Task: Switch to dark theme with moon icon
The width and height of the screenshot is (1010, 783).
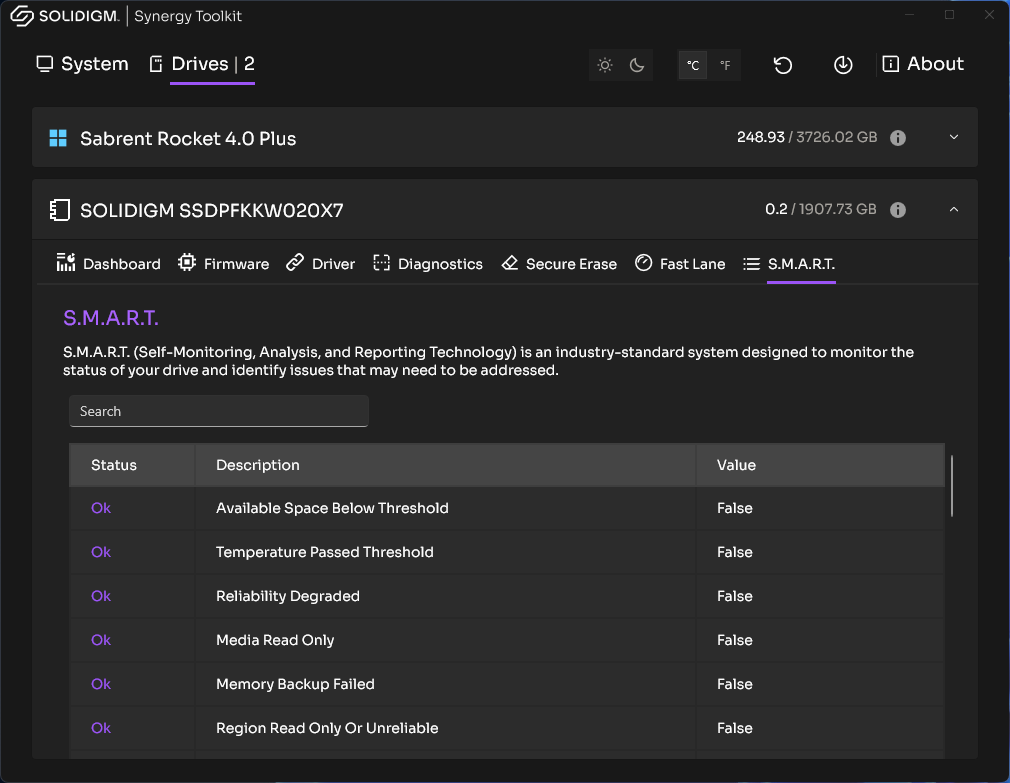Action: pyautogui.click(x=637, y=65)
